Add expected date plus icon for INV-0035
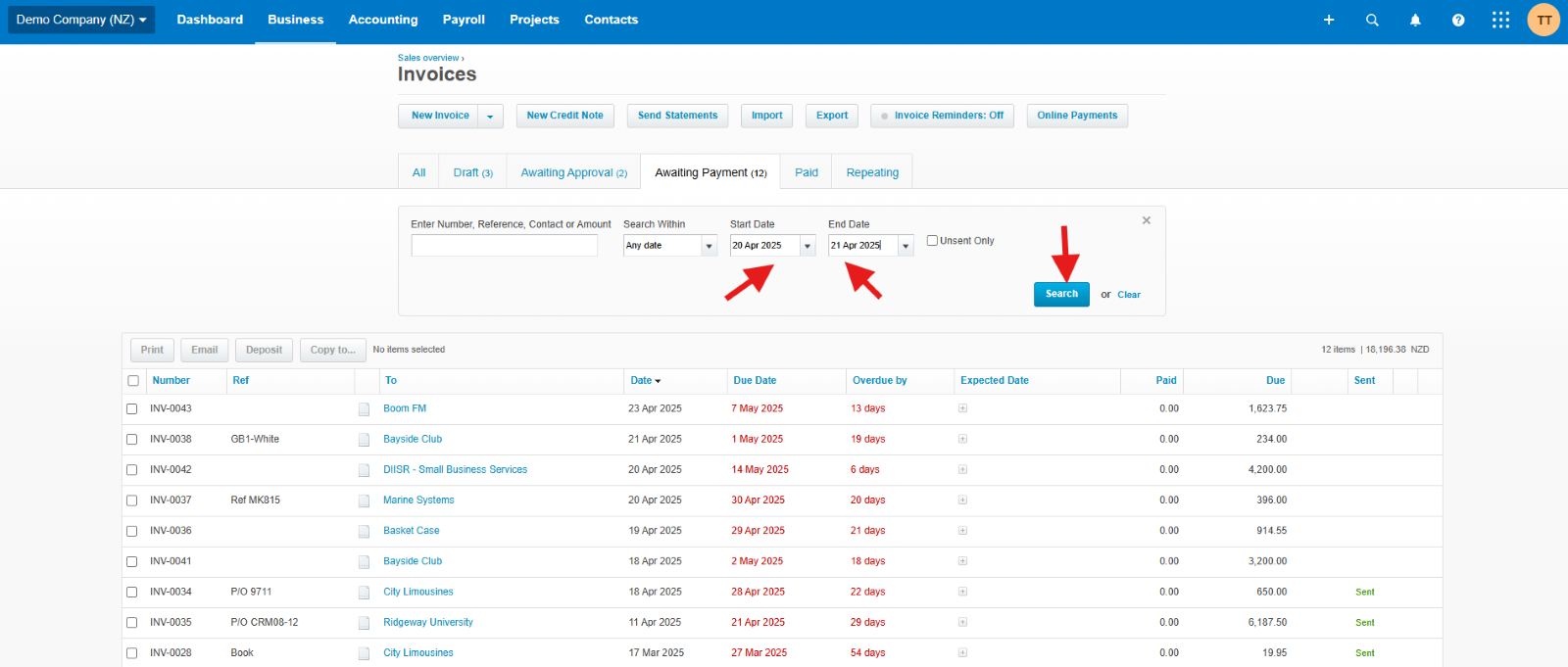The width and height of the screenshot is (1568, 667). click(962, 622)
